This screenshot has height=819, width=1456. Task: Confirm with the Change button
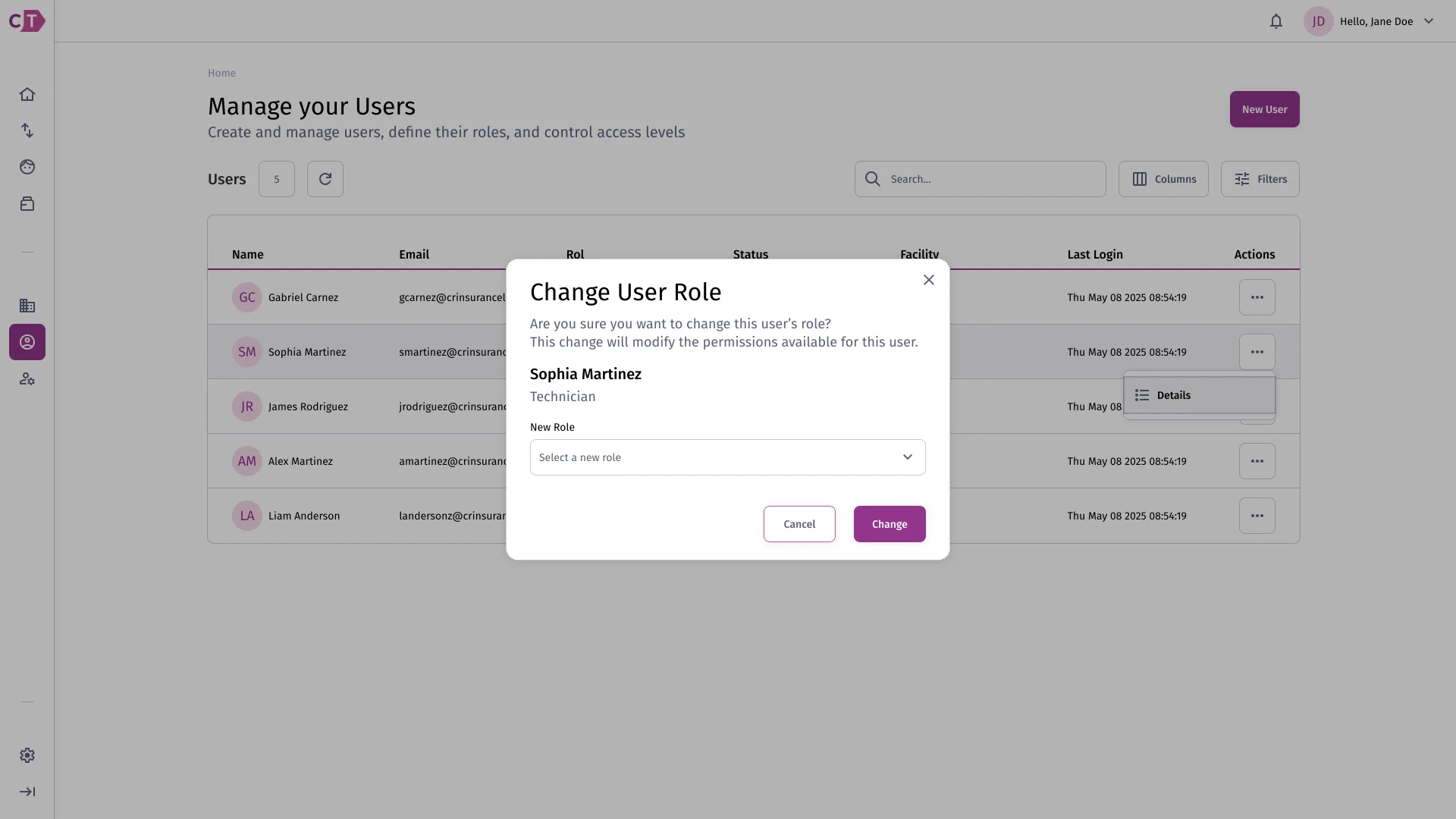(890, 524)
